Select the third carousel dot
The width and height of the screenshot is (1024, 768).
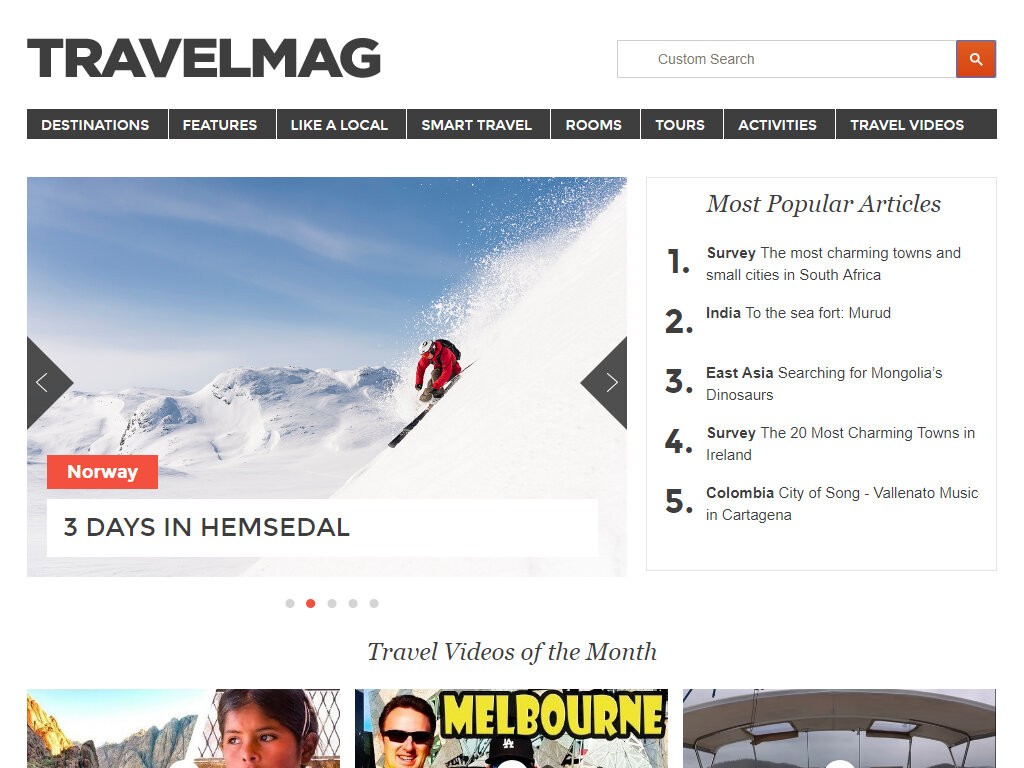(332, 603)
